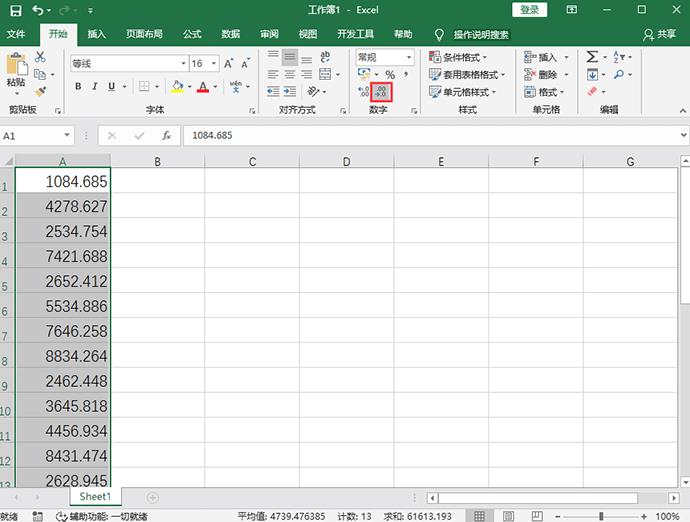Increase the font size with large A
The image size is (690, 522).
pos(228,64)
